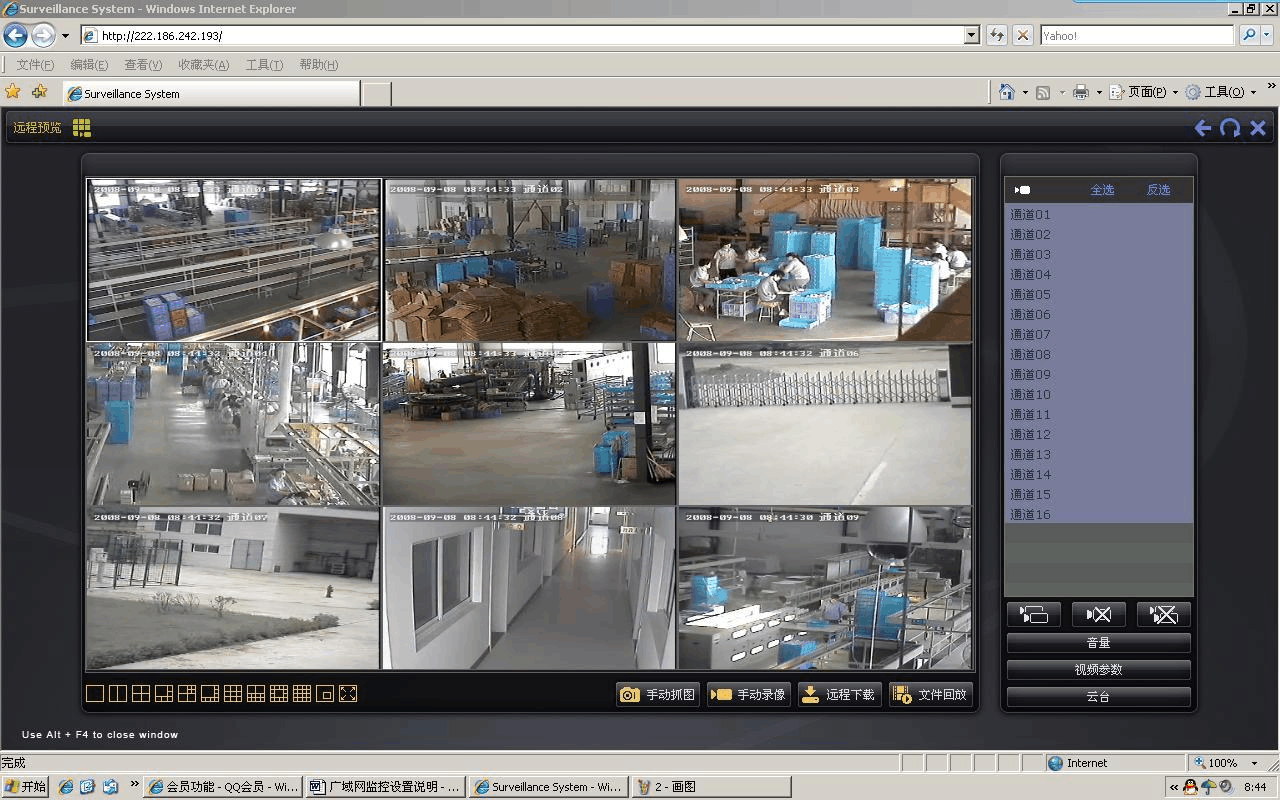Start manual recording with 手动录像
Viewport: 1280px width, 800px height.
tap(748, 694)
